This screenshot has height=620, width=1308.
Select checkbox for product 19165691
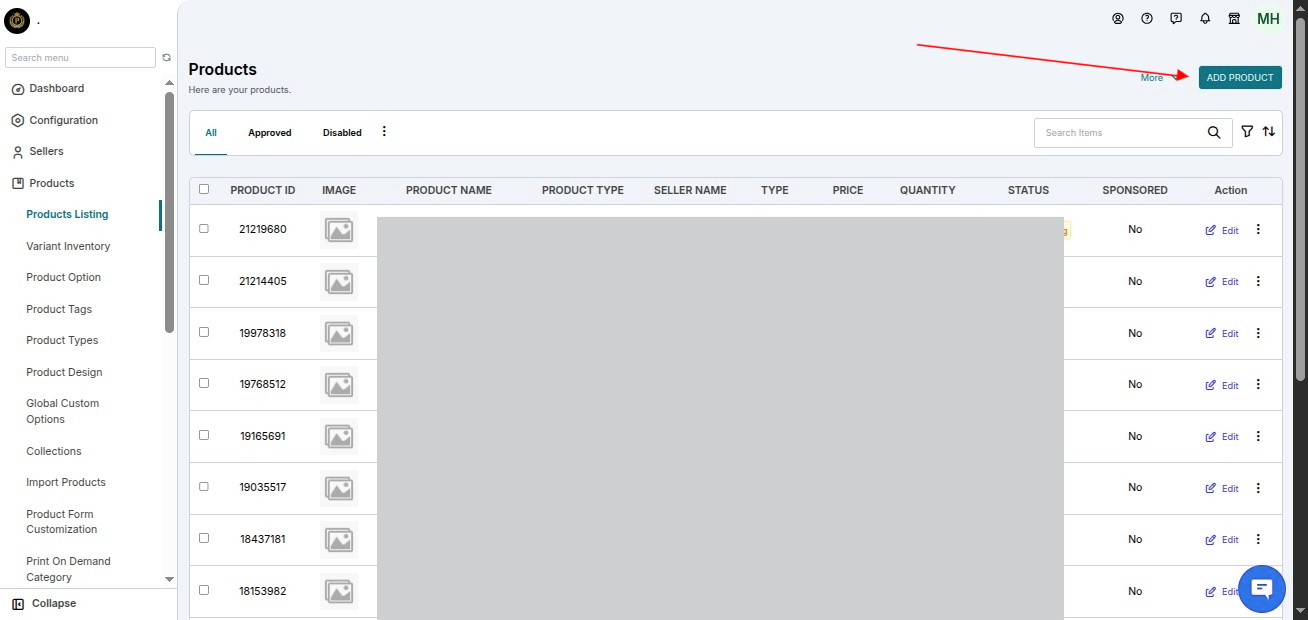pos(204,435)
